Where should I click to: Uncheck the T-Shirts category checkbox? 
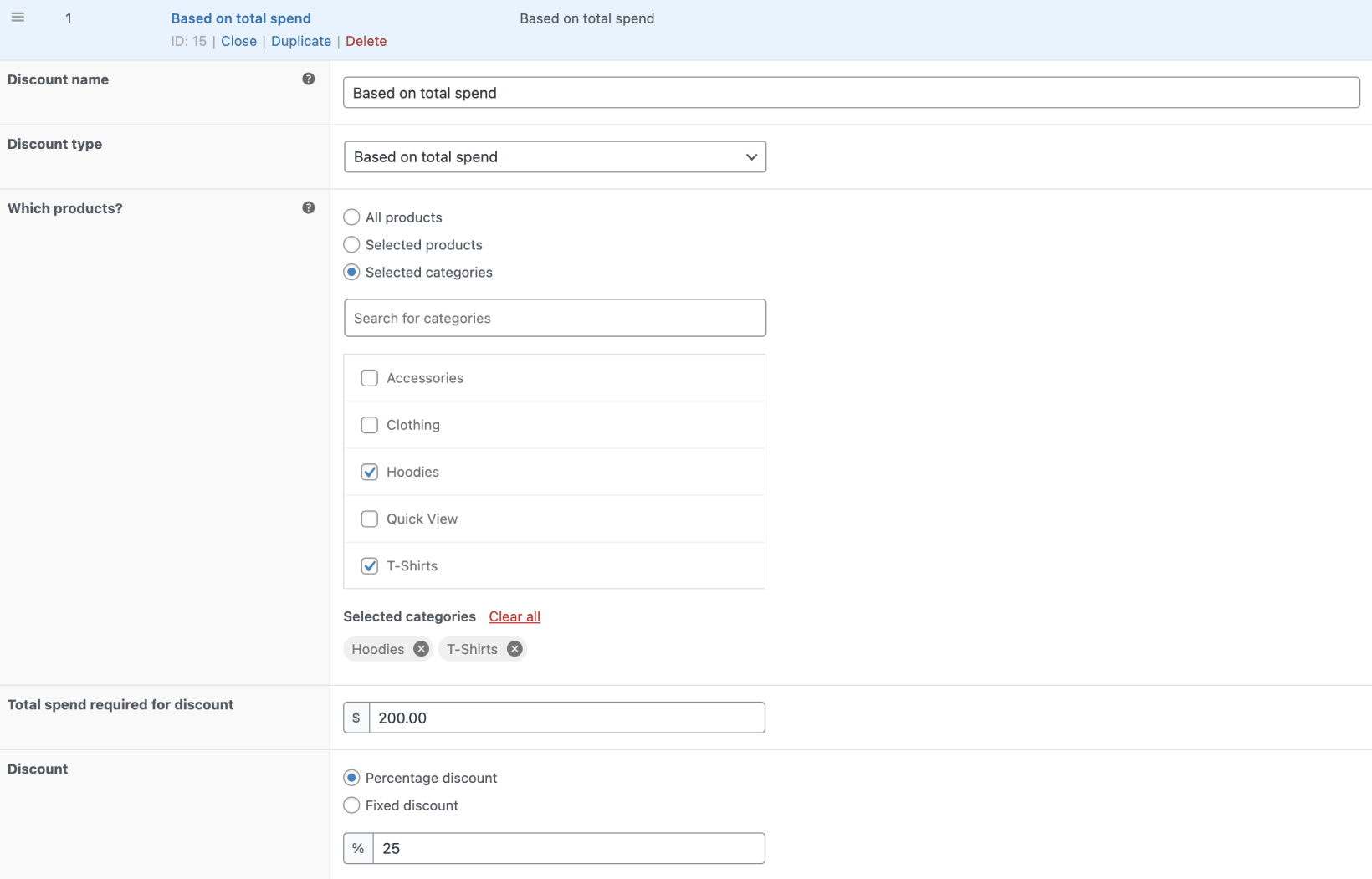pyautogui.click(x=369, y=566)
